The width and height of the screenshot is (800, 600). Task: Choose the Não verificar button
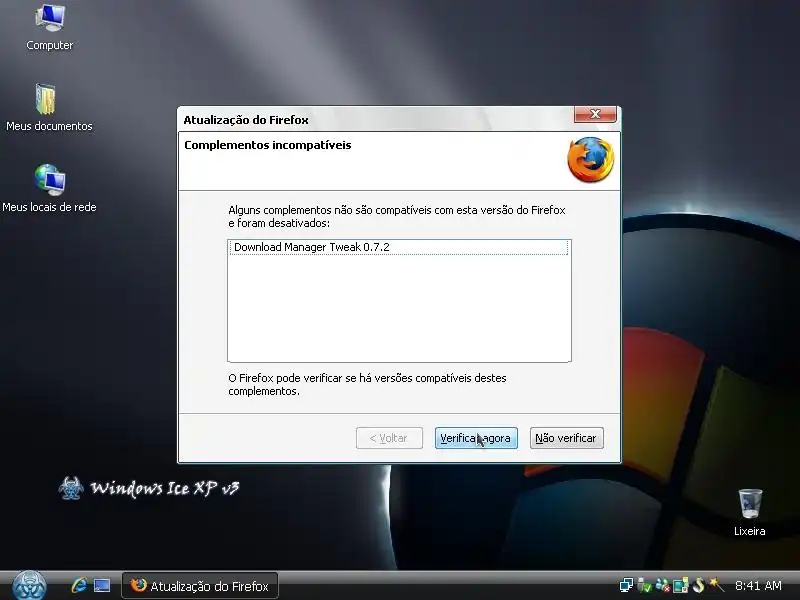click(566, 438)
